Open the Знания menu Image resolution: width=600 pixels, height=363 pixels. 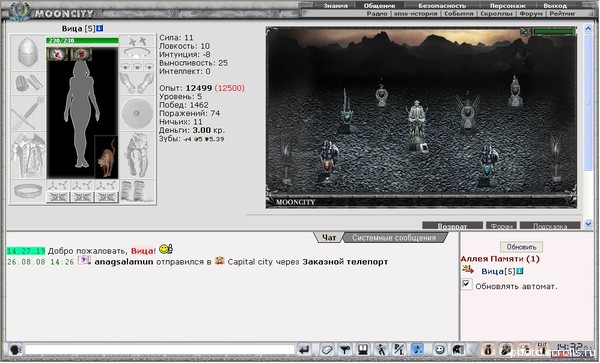(x=336, y=5)
